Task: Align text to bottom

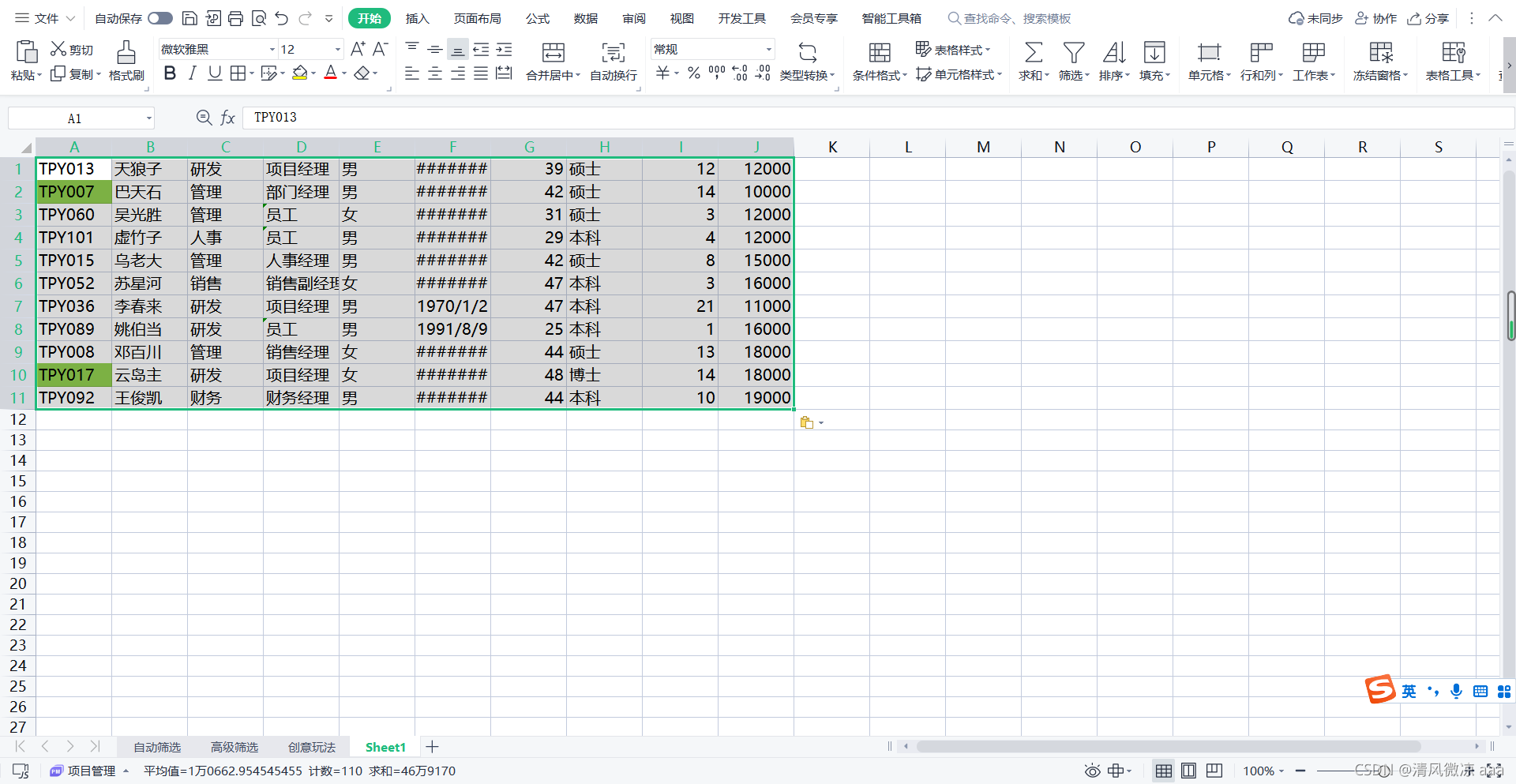Action: [x=457, y=49]
